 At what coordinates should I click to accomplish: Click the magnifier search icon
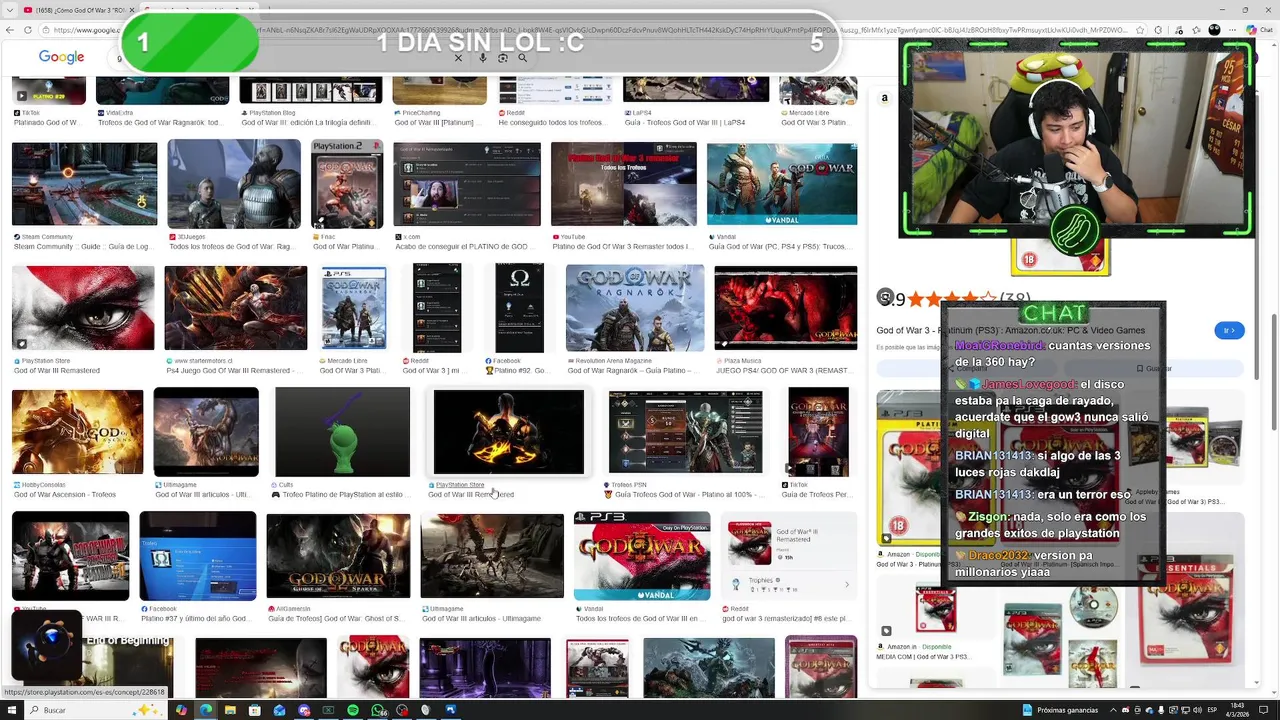[522, 58]
